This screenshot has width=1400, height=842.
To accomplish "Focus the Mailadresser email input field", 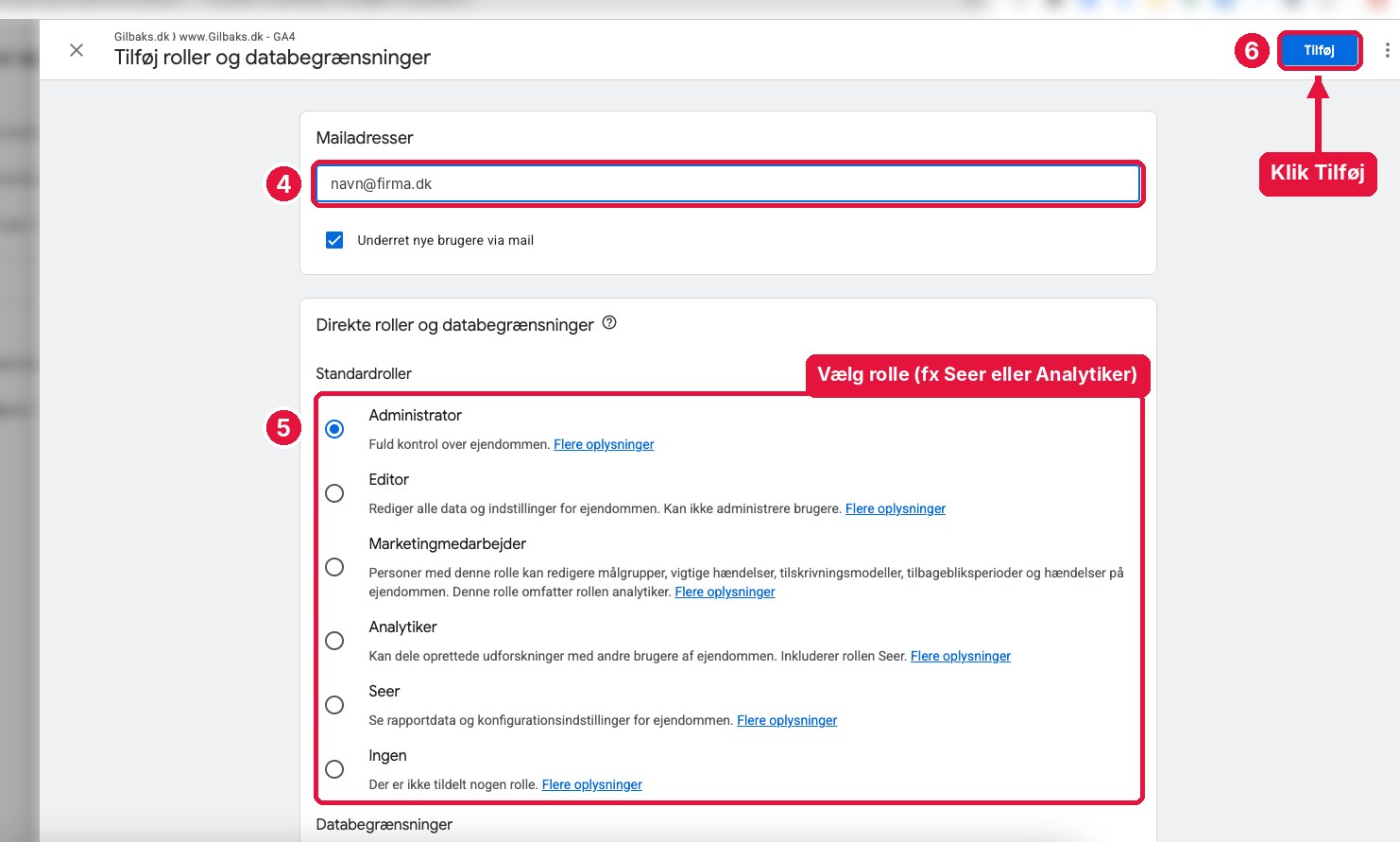I will (x=727, y=184).
